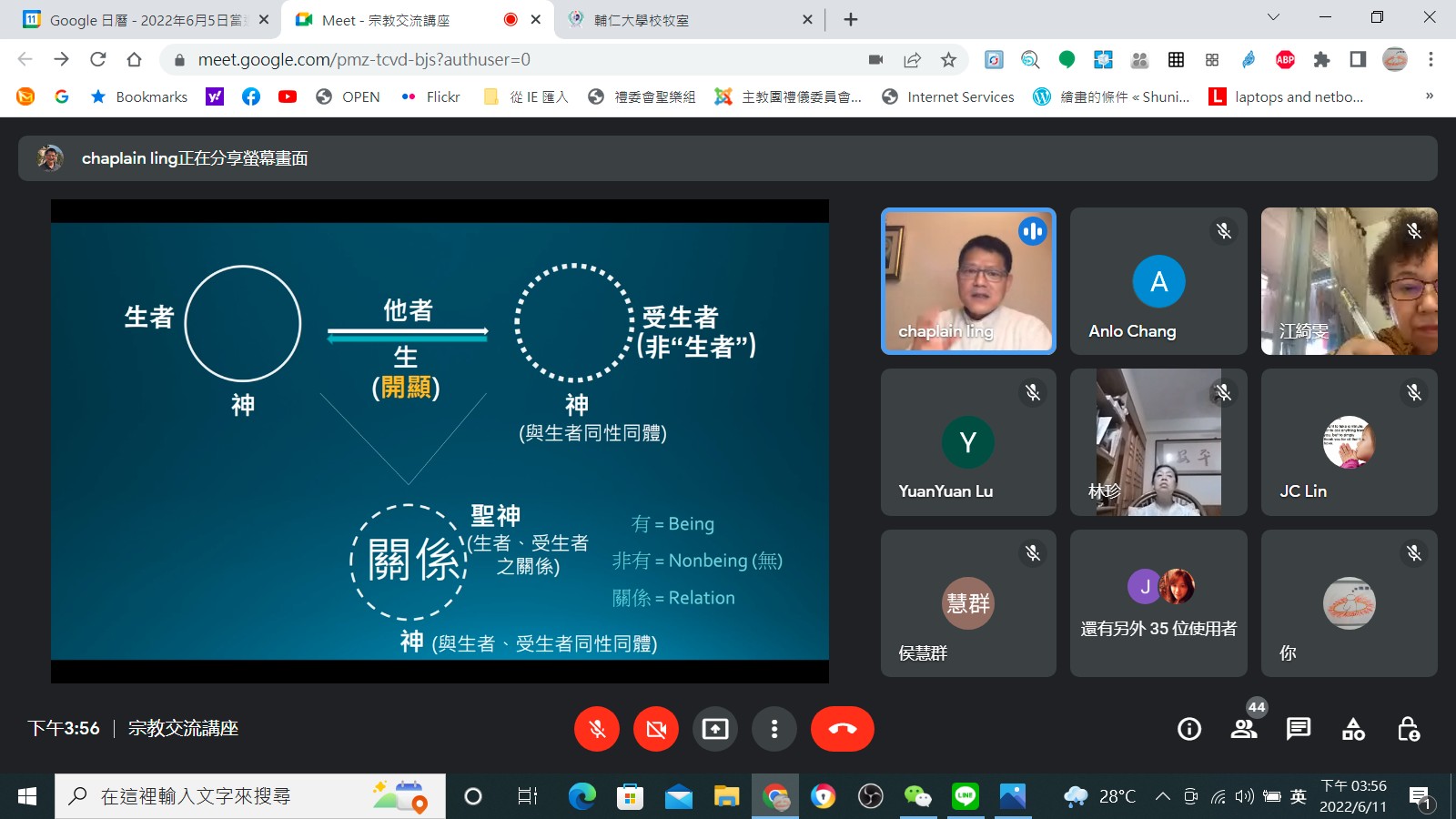Show the participants list with 44 people
This screenshot has width=1456, height=819.
1244,729
